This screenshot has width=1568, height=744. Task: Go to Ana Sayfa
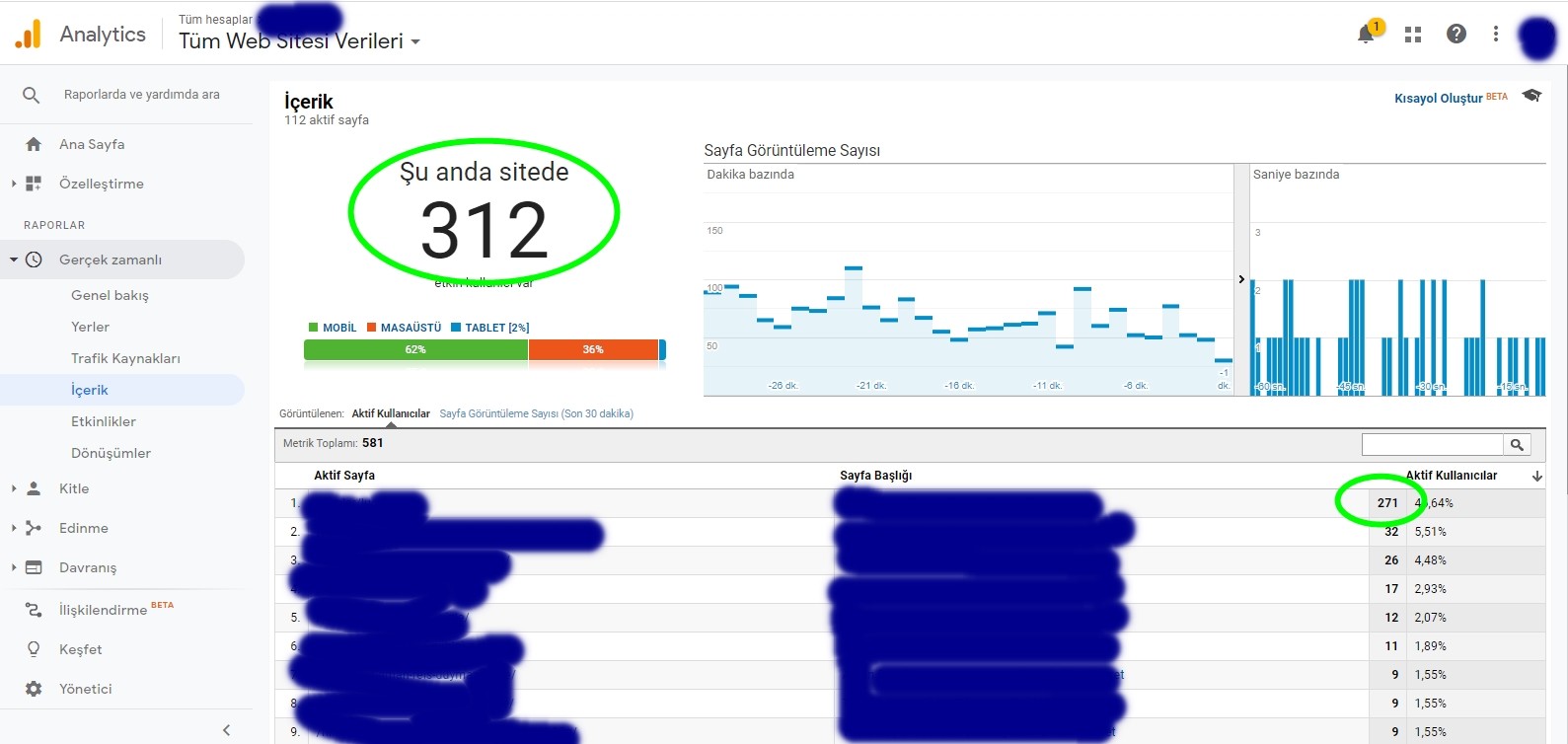[x=92, y=144]
